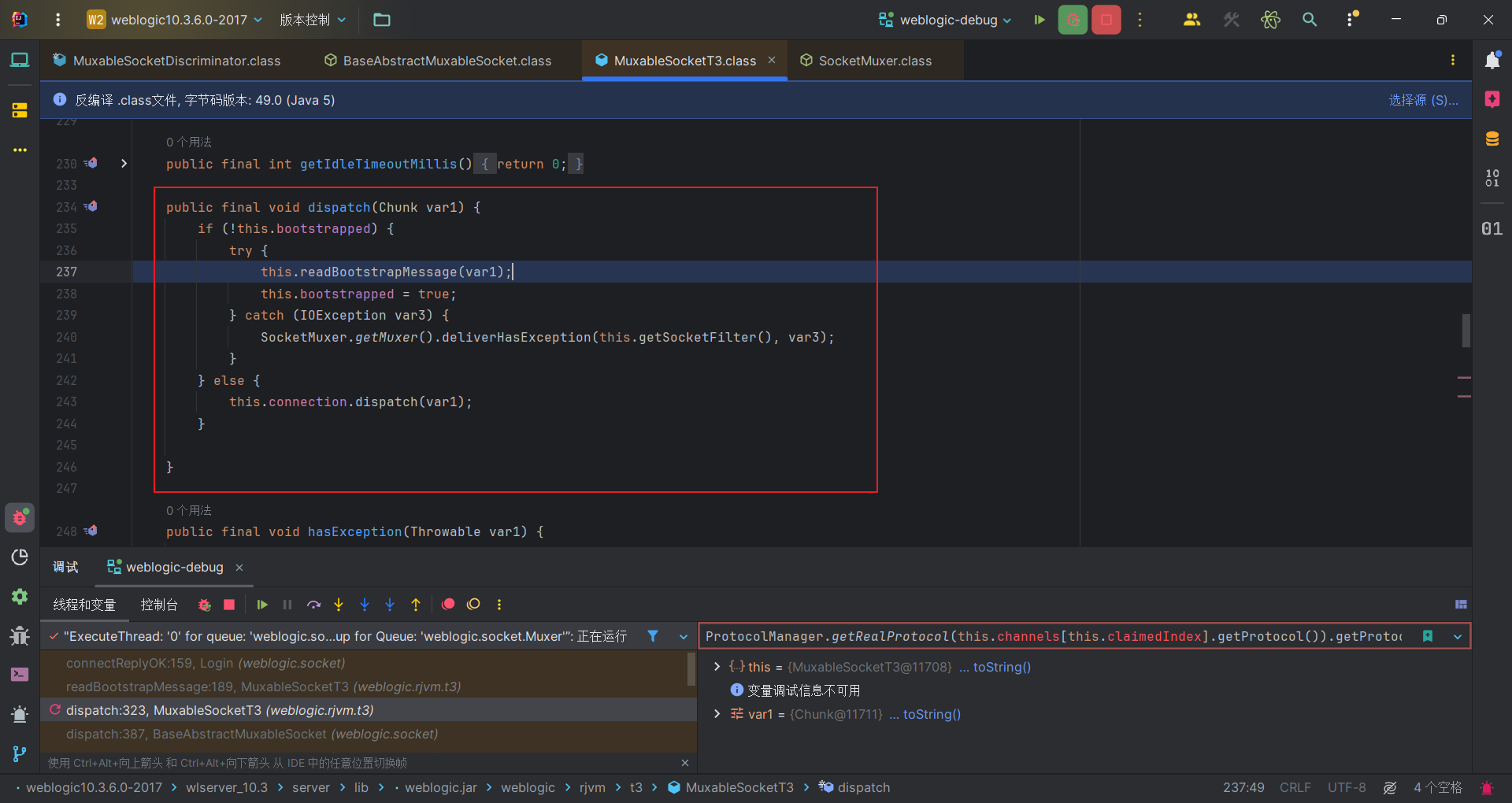The height and width of the screenshot is (803, 1512).
Task: View breakpoints red circle icon
Action: point(448,604)
